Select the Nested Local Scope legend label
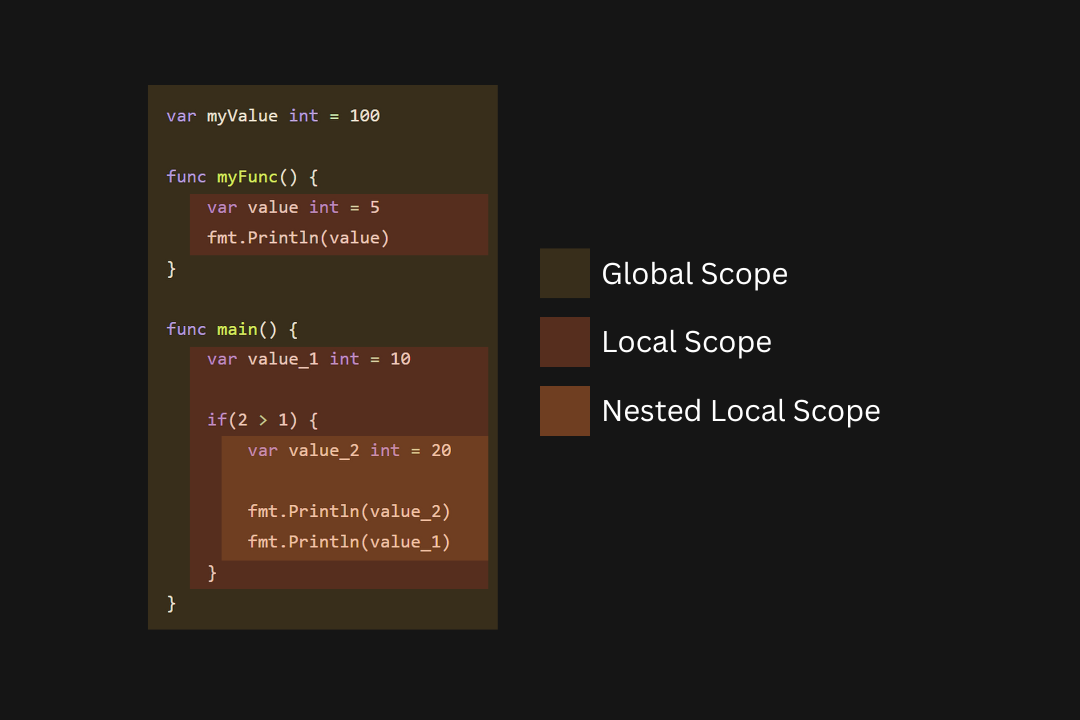 (x=741, y=411)
